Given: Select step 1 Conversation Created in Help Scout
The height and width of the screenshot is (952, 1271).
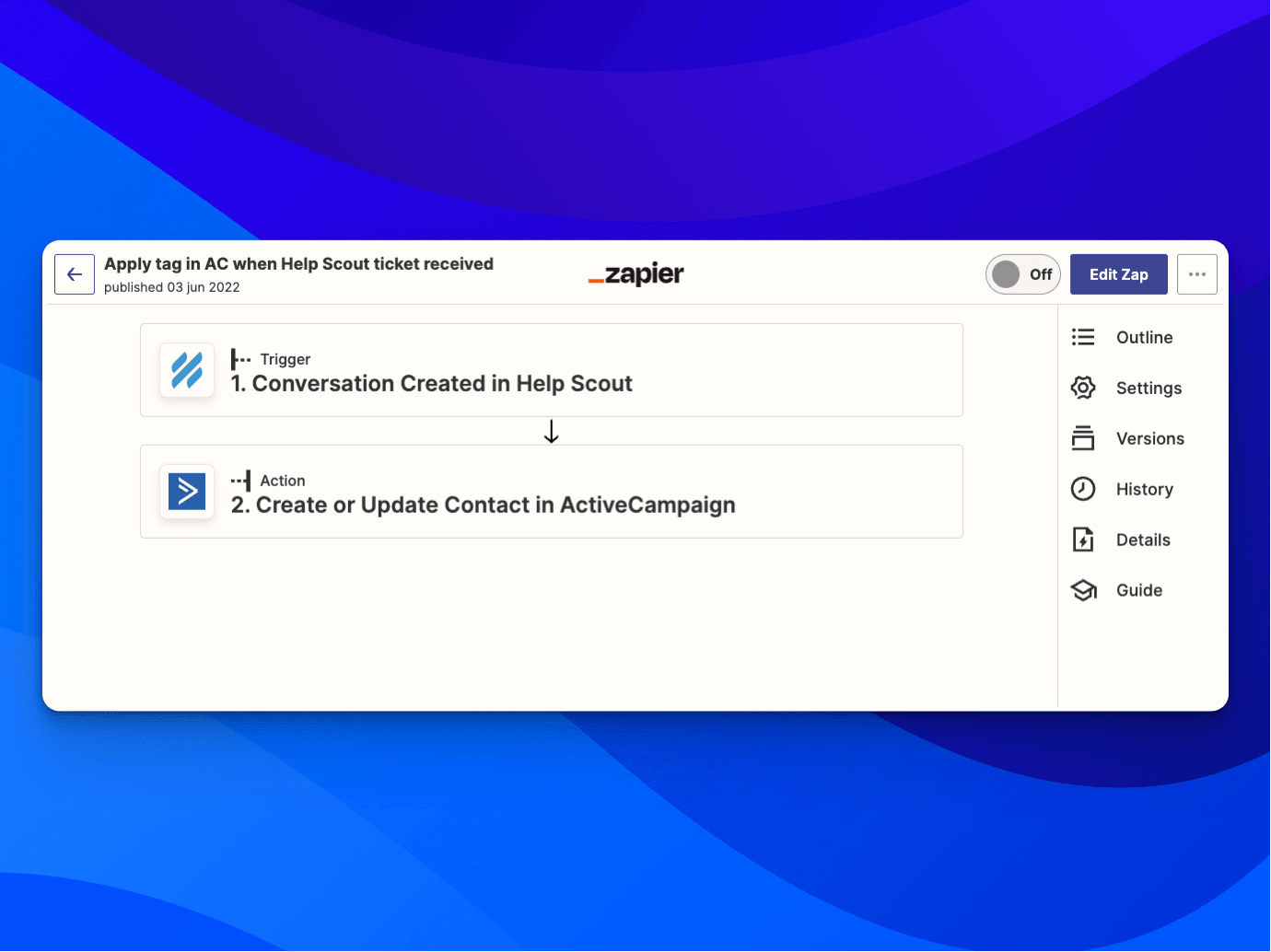Looking at the screenshot, I should pyautogui.click(x=552, y=370).
